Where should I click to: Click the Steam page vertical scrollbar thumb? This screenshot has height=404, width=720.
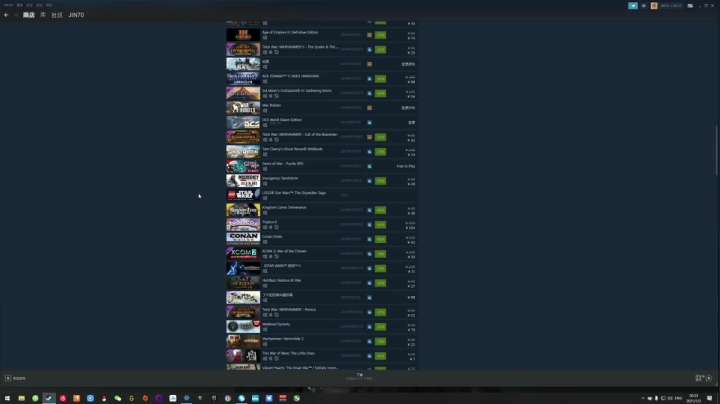pos(716,151)
